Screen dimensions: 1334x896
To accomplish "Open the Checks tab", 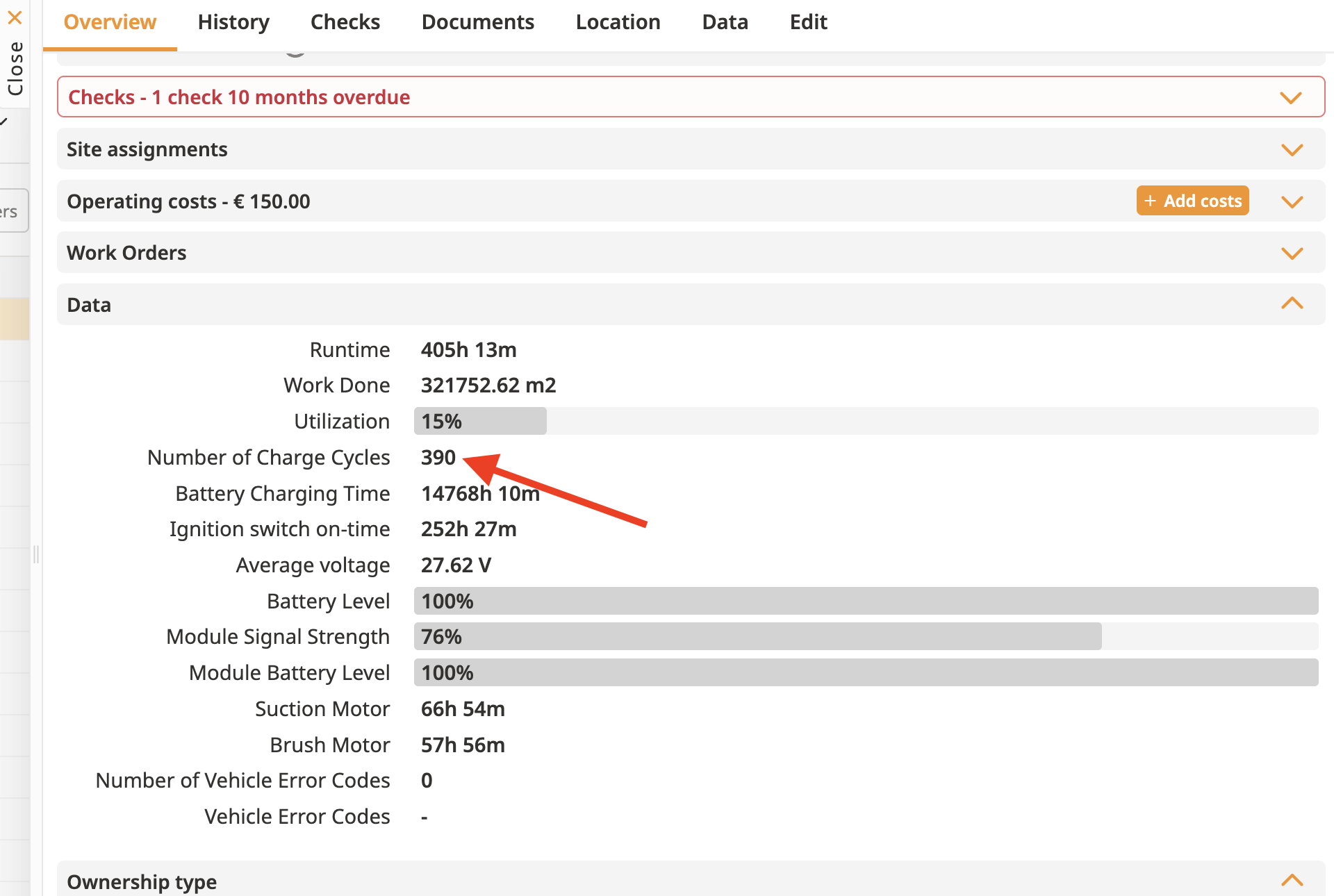I will pyautogui.click(x=345, y=22).
